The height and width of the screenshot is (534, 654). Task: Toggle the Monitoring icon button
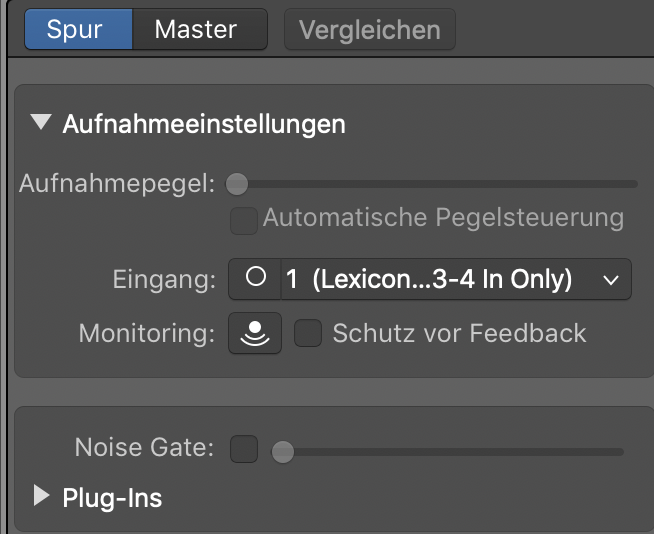coord(255,333)
